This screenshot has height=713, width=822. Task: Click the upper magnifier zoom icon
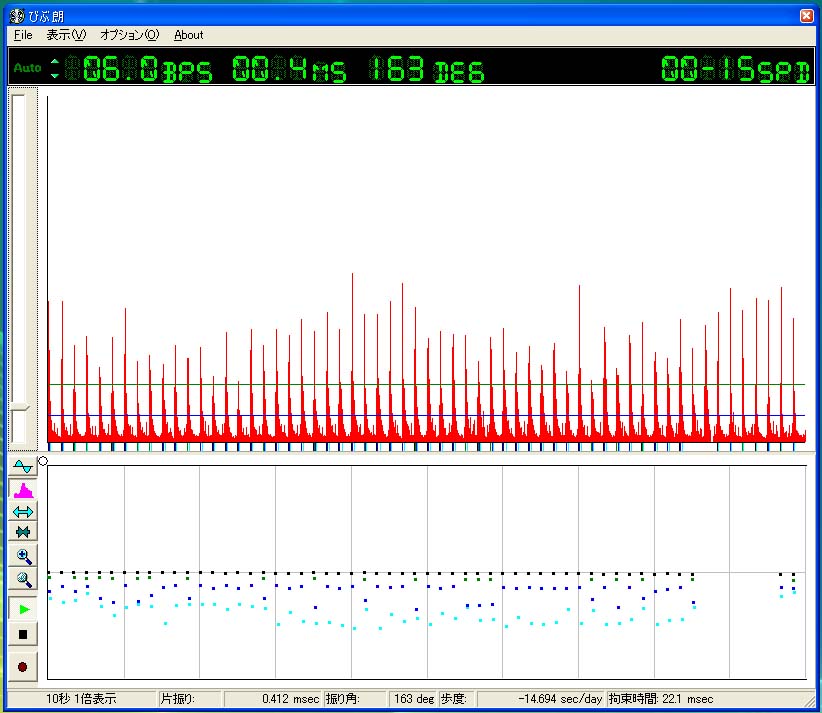click(23, 556)
